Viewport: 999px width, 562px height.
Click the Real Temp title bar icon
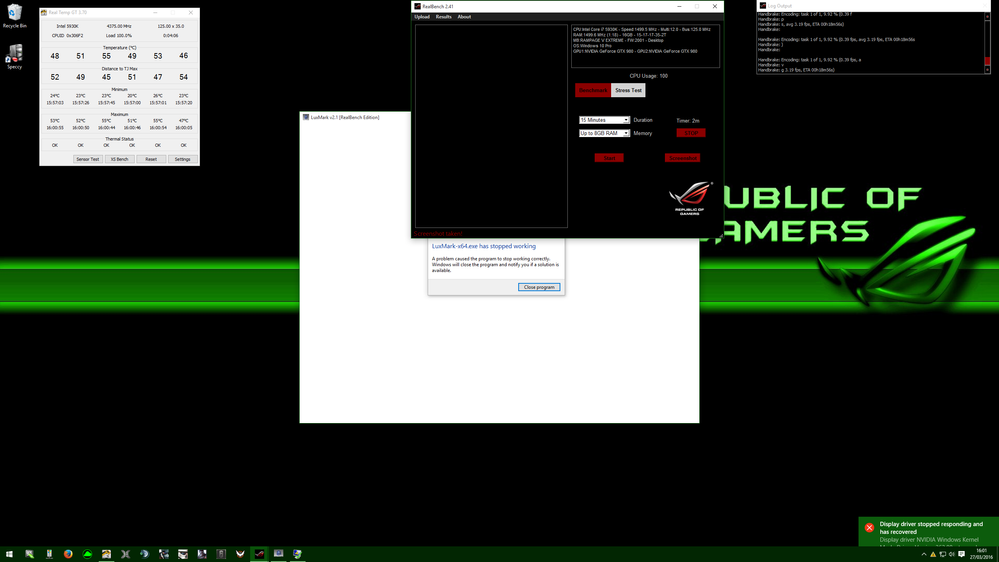click(x=44, y=12)
